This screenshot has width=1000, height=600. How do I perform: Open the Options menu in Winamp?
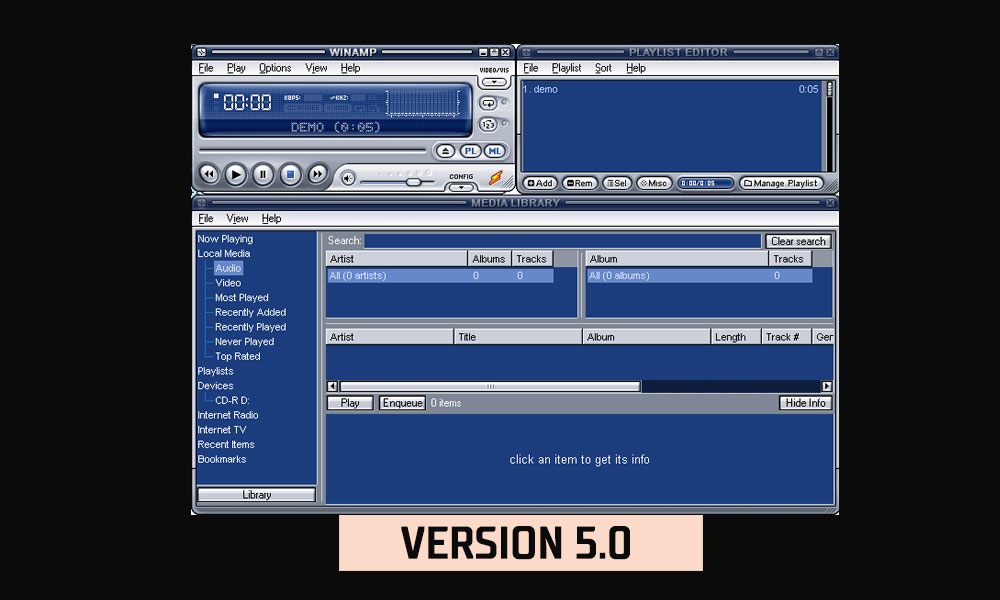(275, 68)
